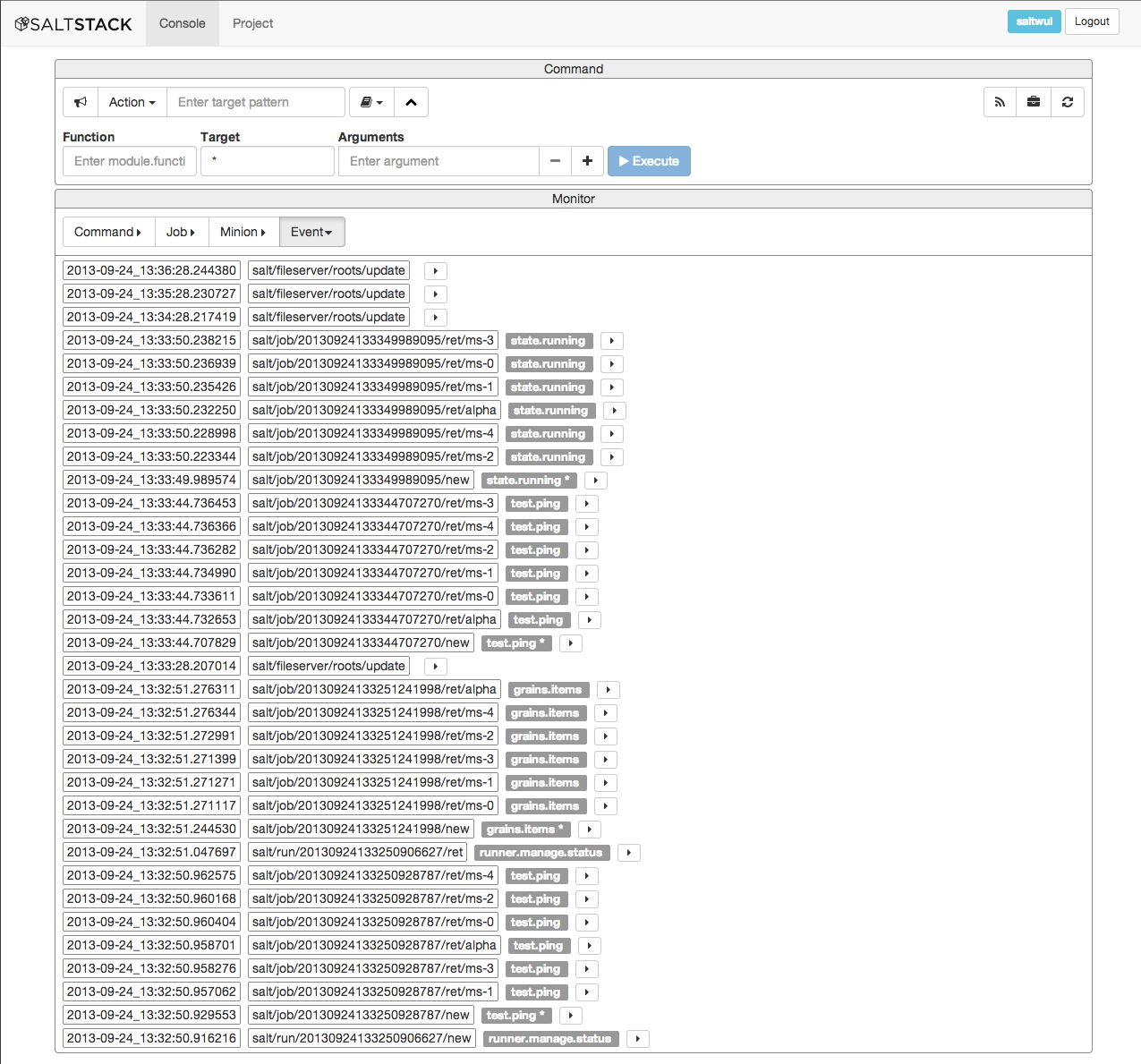The height and width of the screenshot is (1064, 1141).
Task: Click the Enter target pattern field
Action: click(255, 101)
